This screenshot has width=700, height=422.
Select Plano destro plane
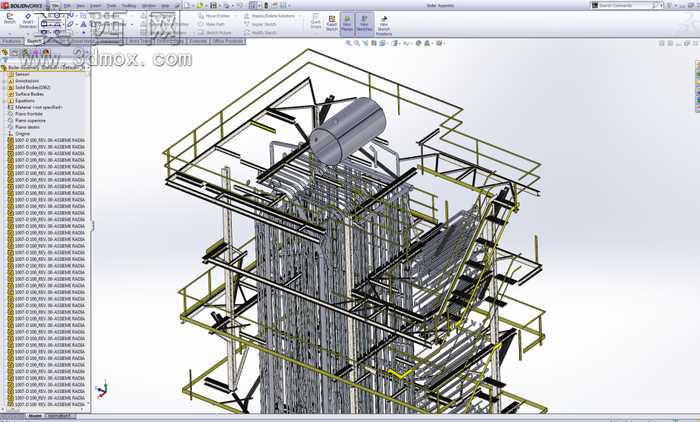click(x=27, y=127)
